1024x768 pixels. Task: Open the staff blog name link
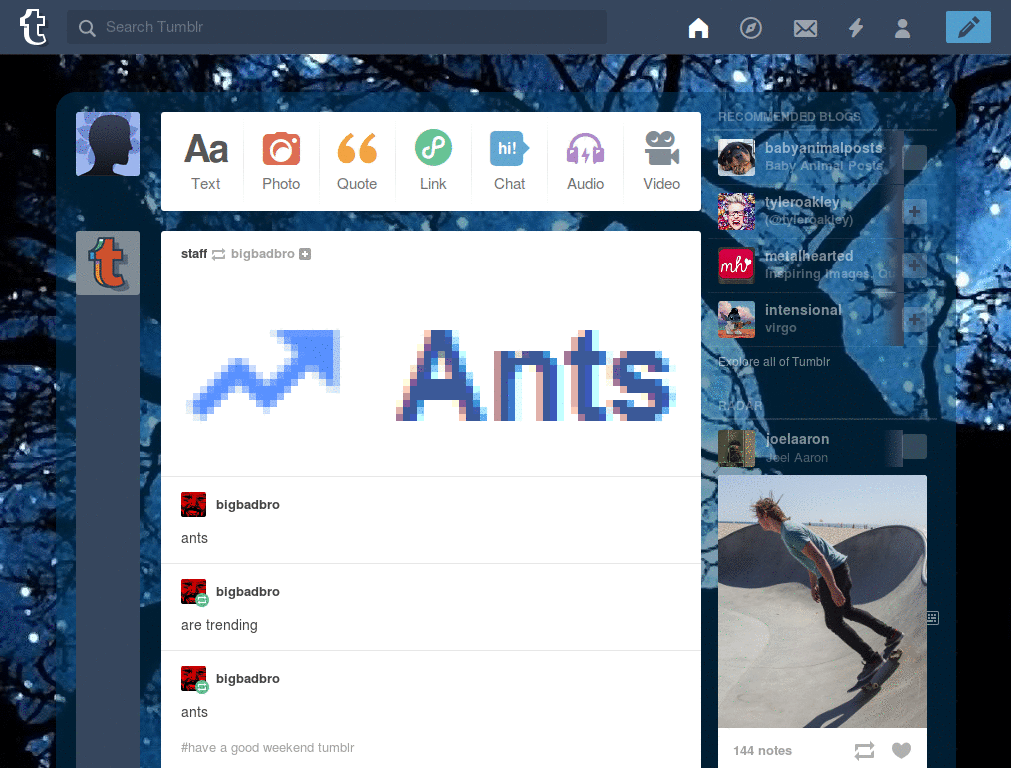(194, 254)
